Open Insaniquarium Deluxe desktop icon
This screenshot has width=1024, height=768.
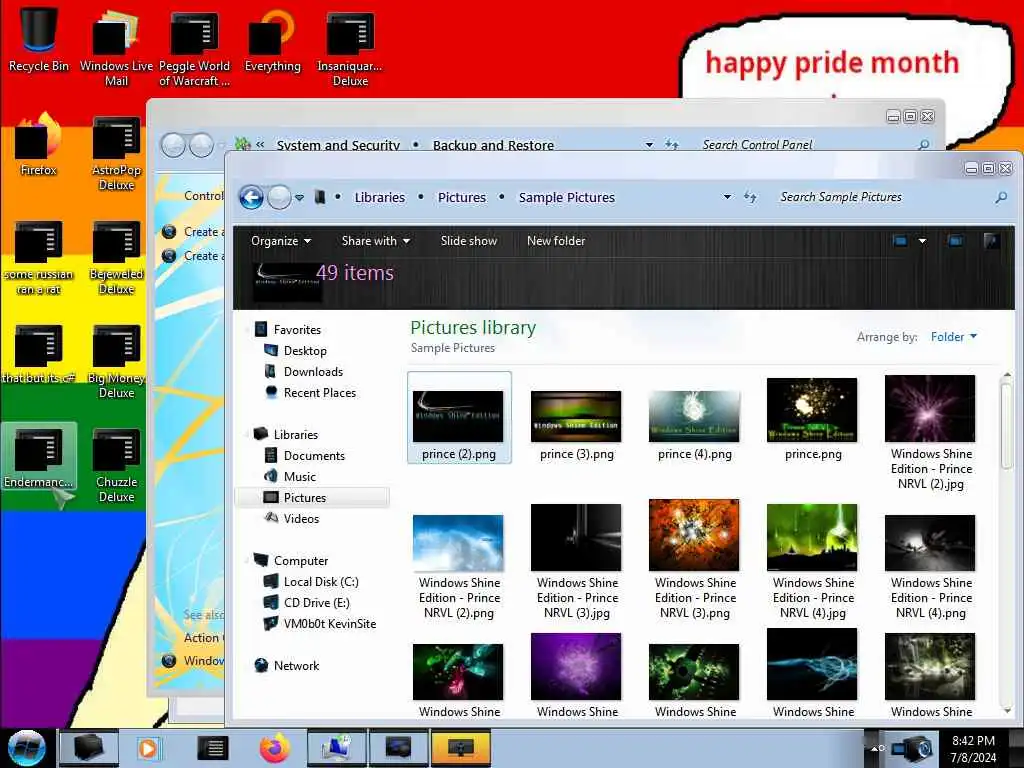350,48
